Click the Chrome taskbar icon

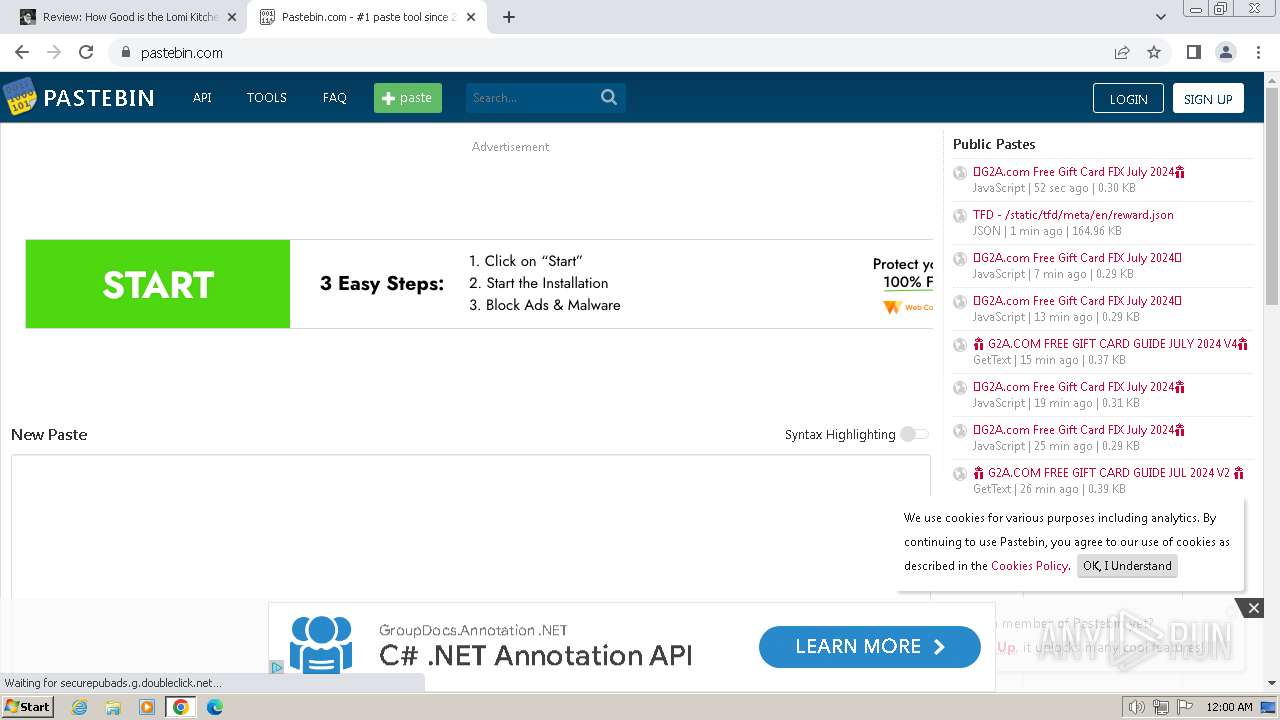click(x=181, y=707)
